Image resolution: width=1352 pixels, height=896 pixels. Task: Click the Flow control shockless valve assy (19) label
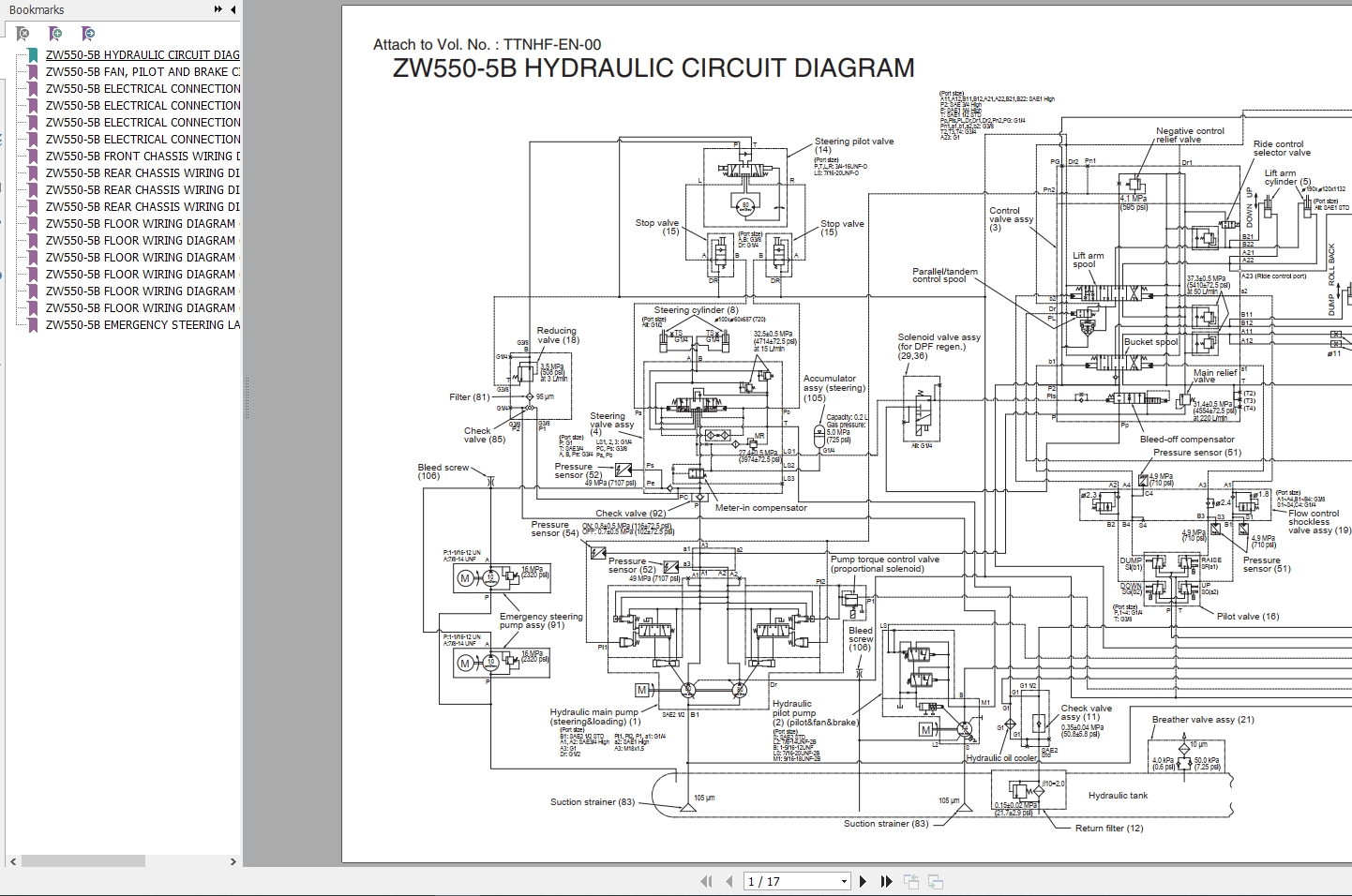pos(1318,522)
